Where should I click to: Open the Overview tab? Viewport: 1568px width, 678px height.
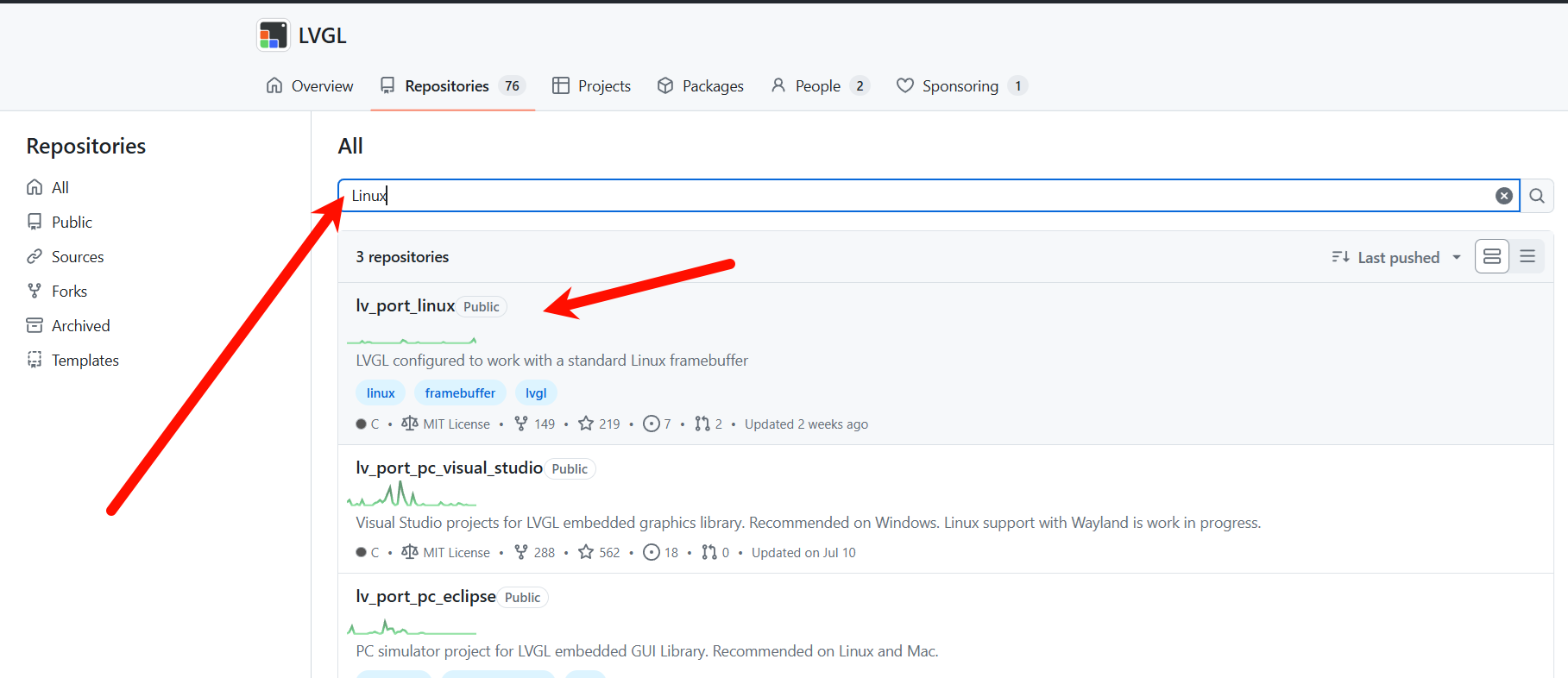coord(310,85)
